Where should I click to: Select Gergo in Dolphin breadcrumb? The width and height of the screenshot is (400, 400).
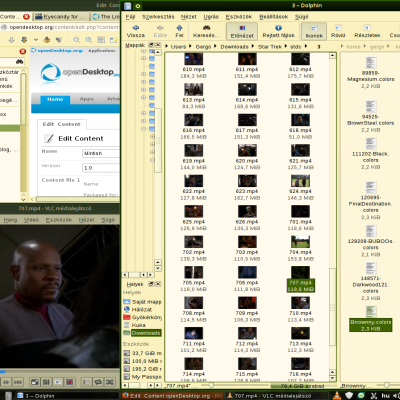[x=203, y=47]
